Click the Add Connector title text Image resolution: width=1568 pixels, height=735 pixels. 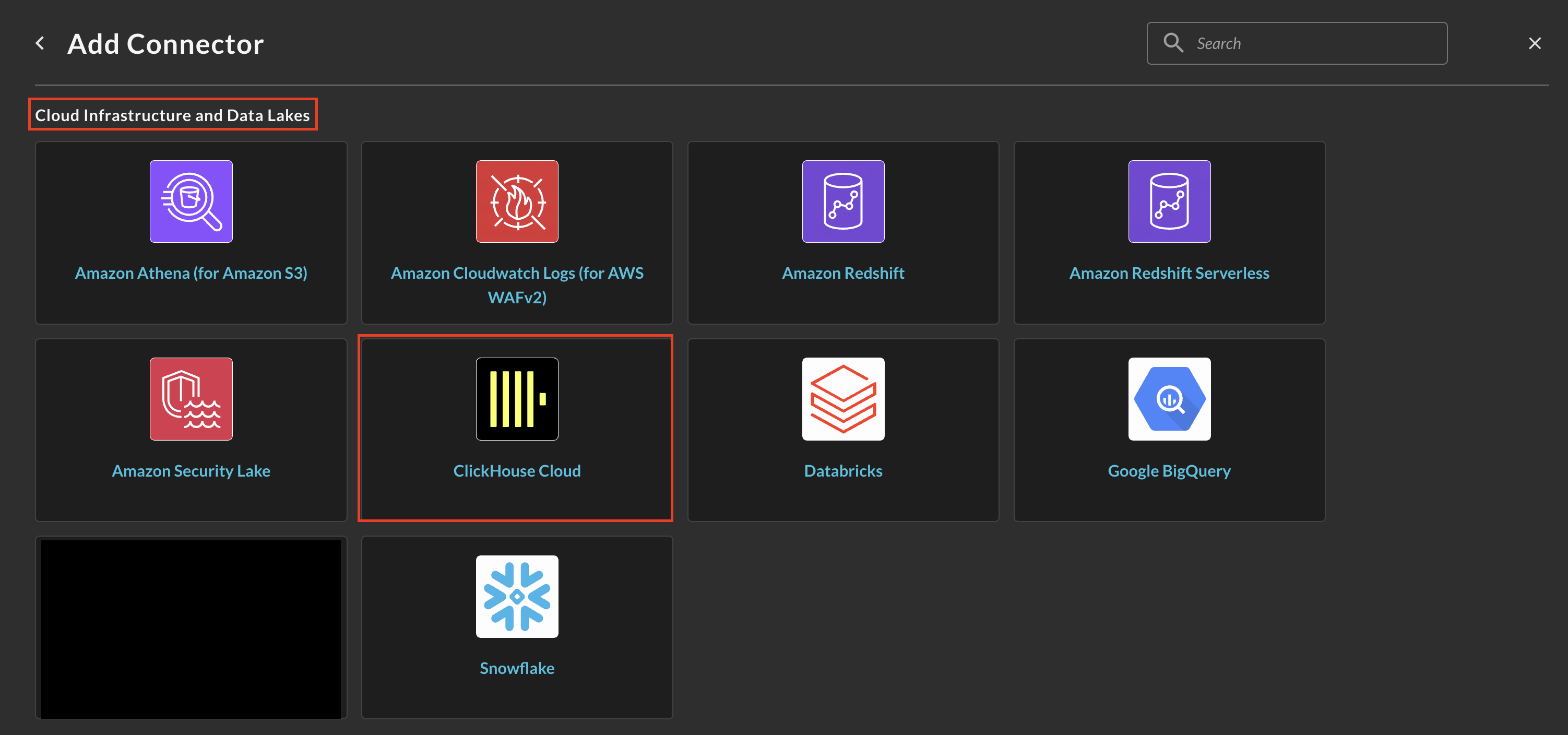point(165,44)
